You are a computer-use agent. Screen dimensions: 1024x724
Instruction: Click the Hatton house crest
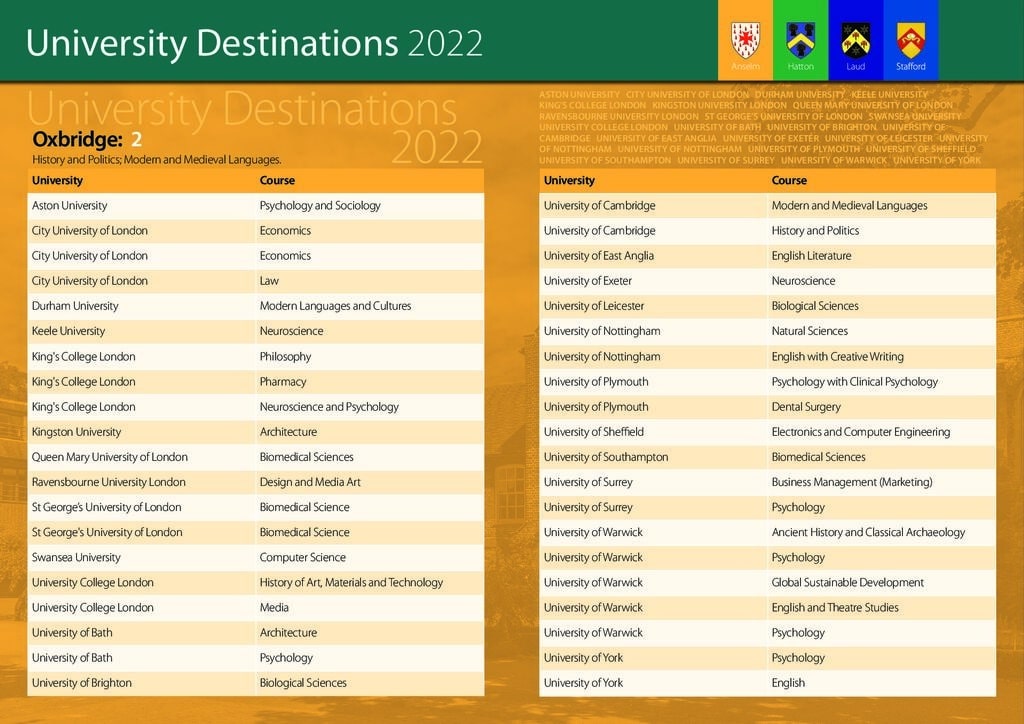click(x=800, y=40)
